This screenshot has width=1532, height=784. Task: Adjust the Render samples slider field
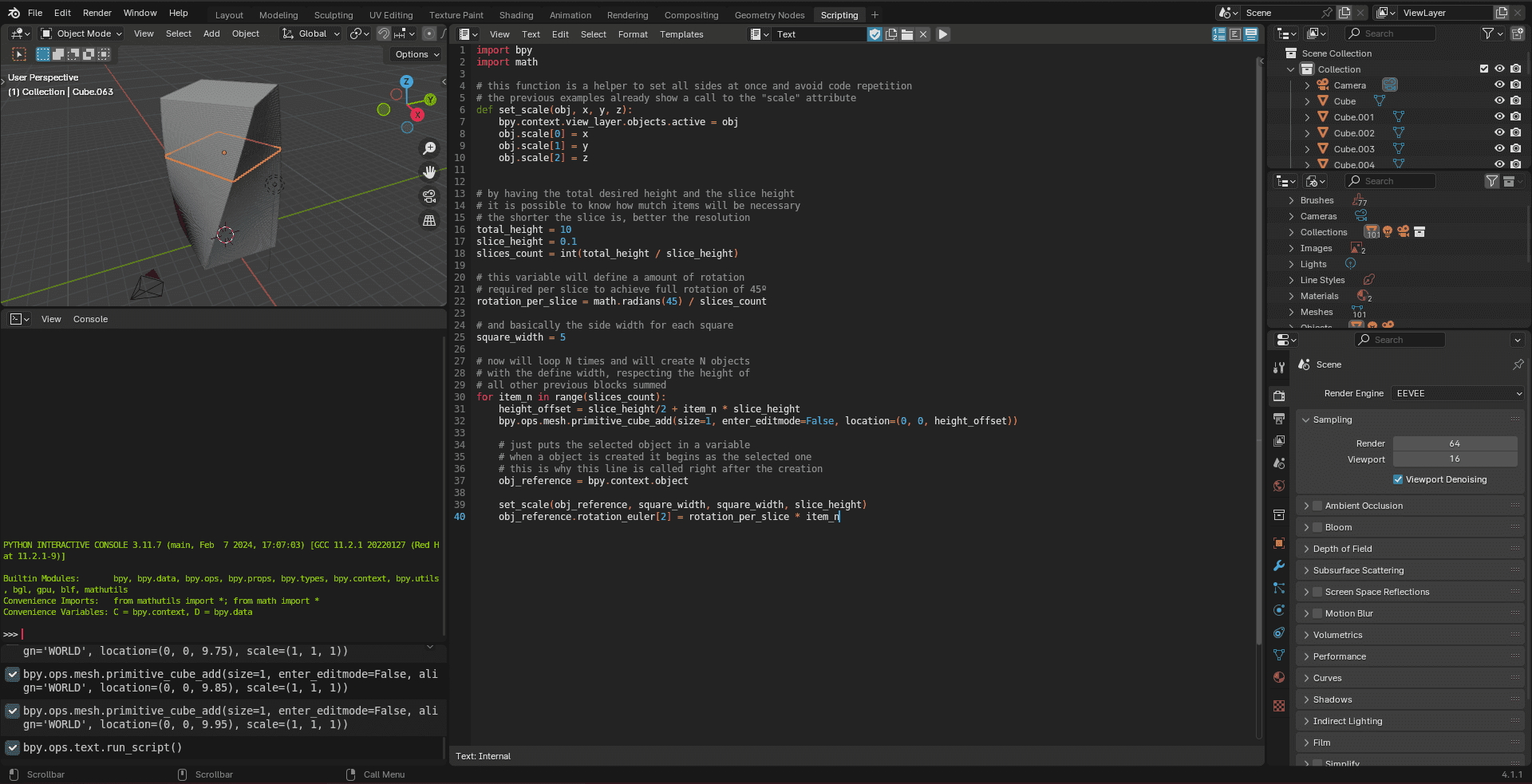coord(1455,443)
